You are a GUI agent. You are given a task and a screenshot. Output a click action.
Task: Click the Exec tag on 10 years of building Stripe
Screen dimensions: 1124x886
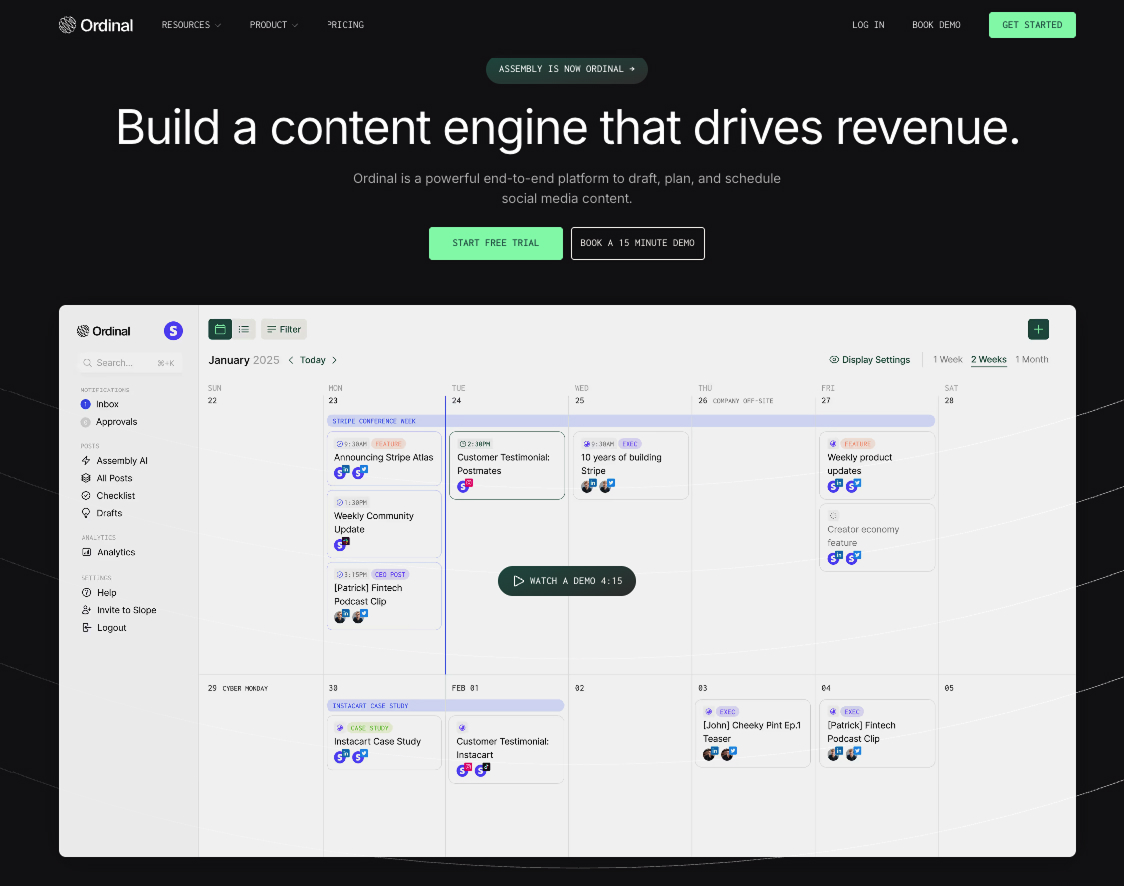point(630,444)
